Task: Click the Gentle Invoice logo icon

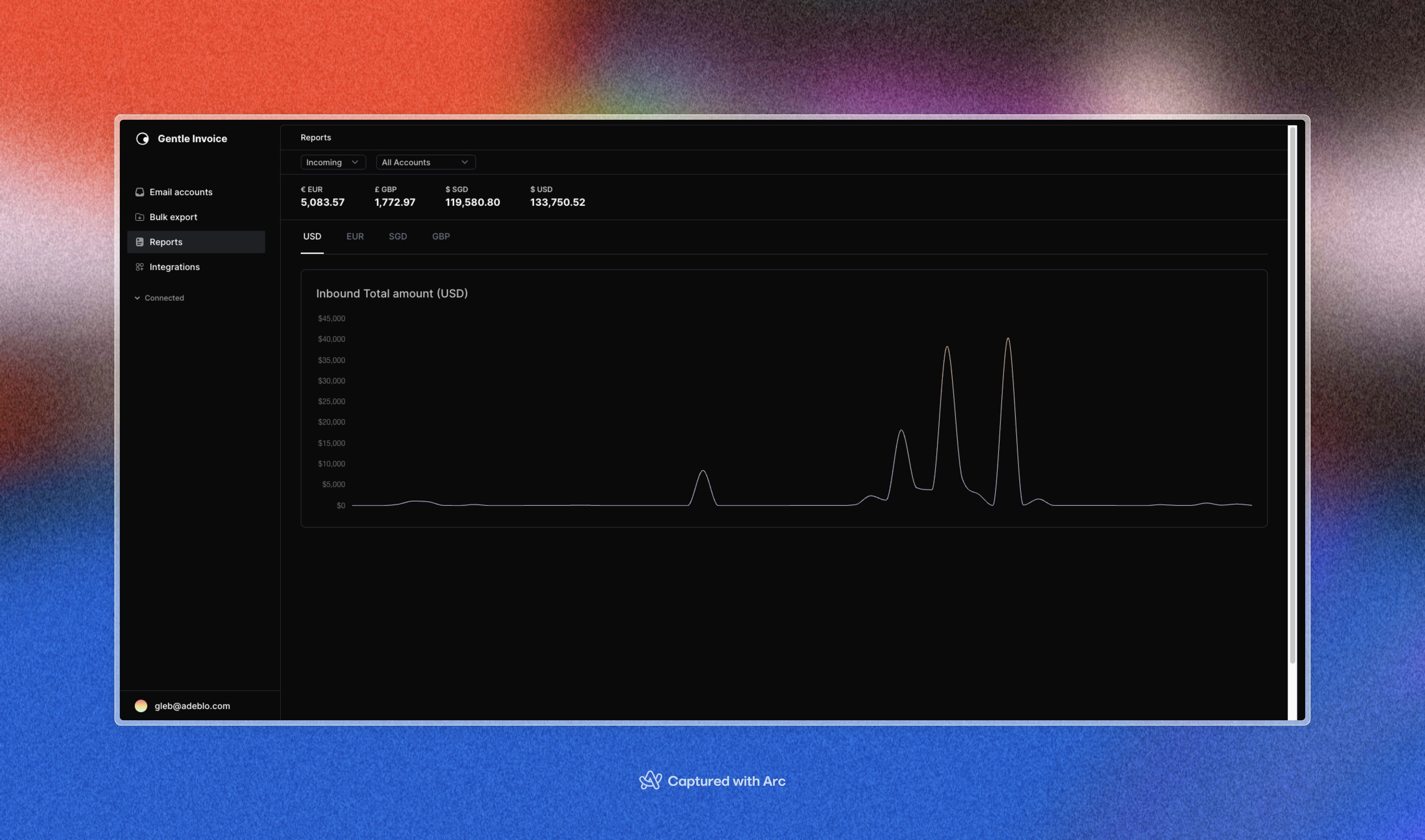Action: (142, 139)
